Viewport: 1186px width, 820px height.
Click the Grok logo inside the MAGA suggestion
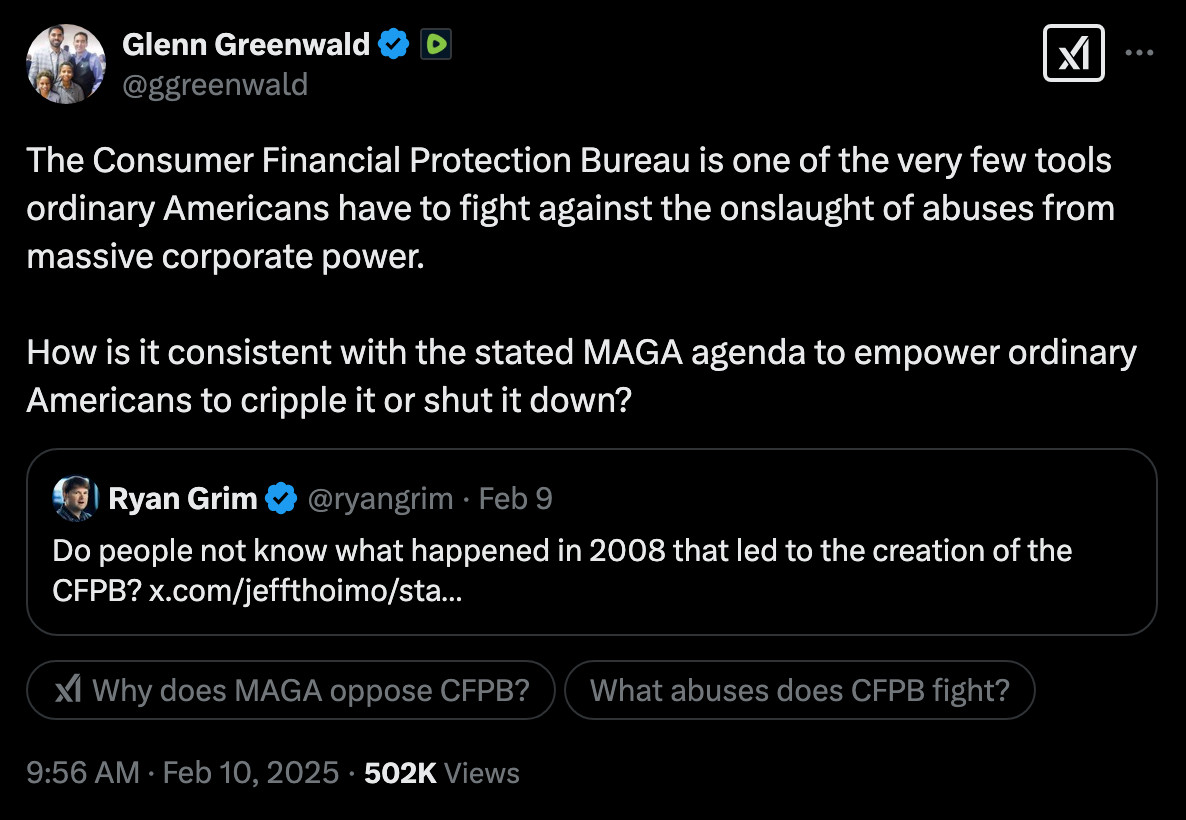coord(67,690)
